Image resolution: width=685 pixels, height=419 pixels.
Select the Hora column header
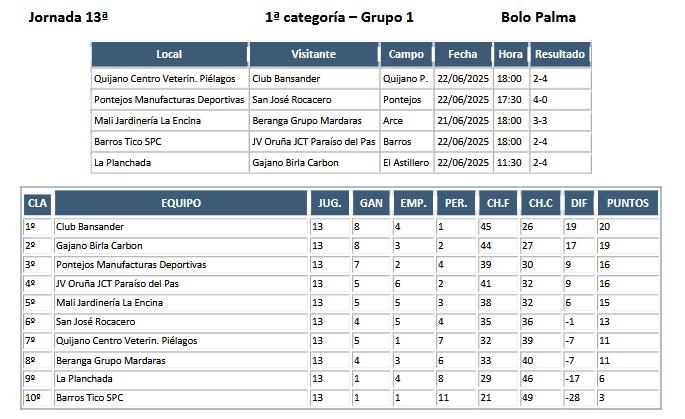pyautogui.click(x=511, y=54)
